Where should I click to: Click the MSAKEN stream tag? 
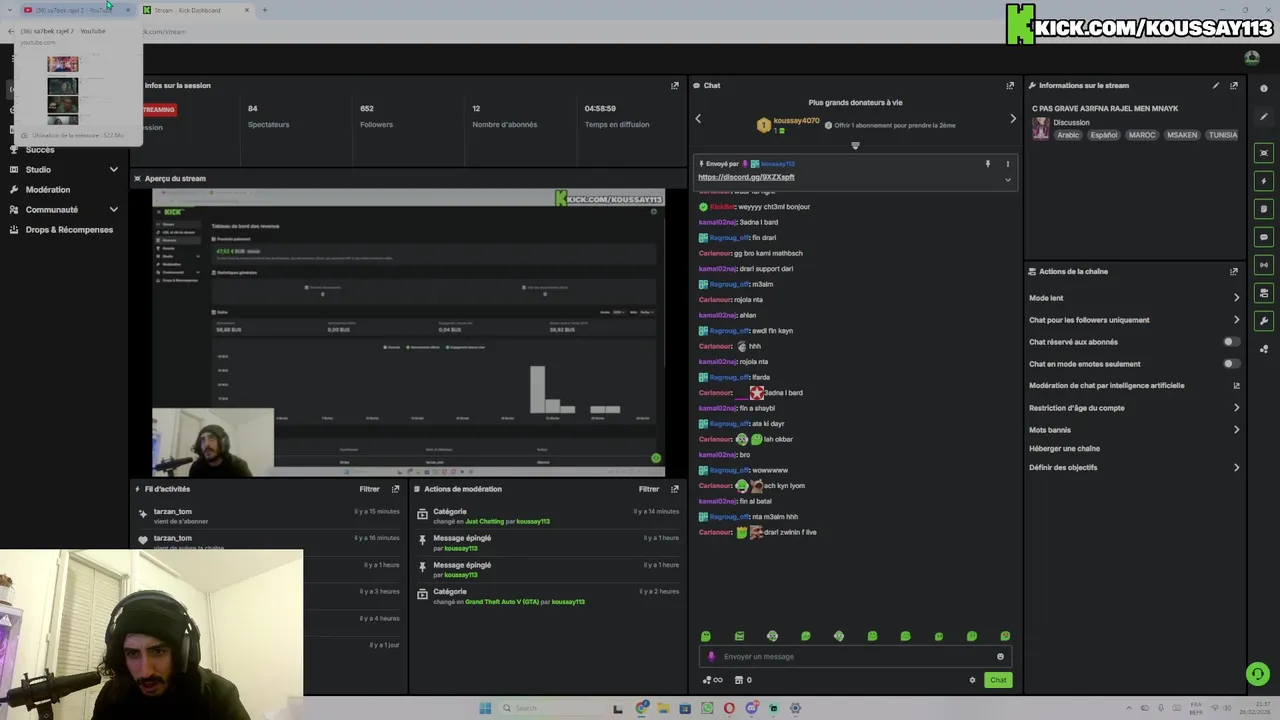(1181, 135)
